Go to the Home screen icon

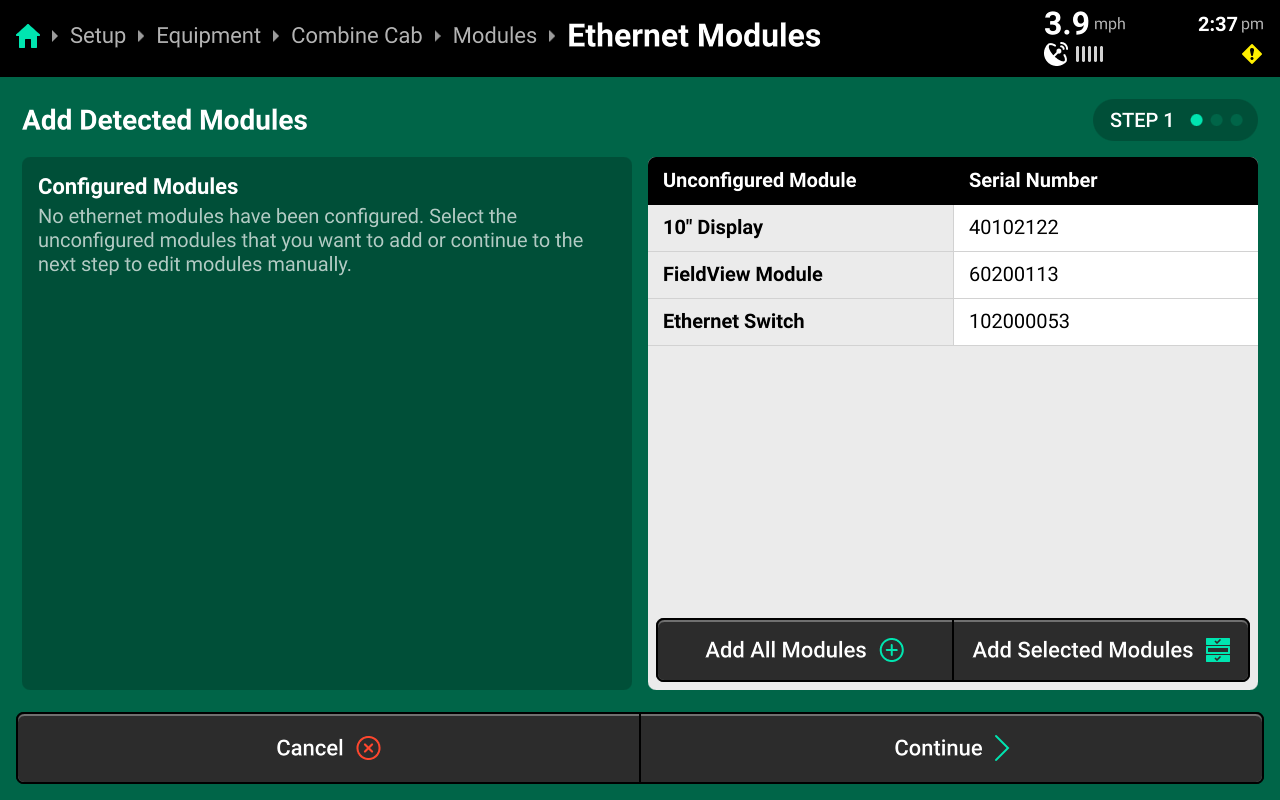click(x=28, y=37)
